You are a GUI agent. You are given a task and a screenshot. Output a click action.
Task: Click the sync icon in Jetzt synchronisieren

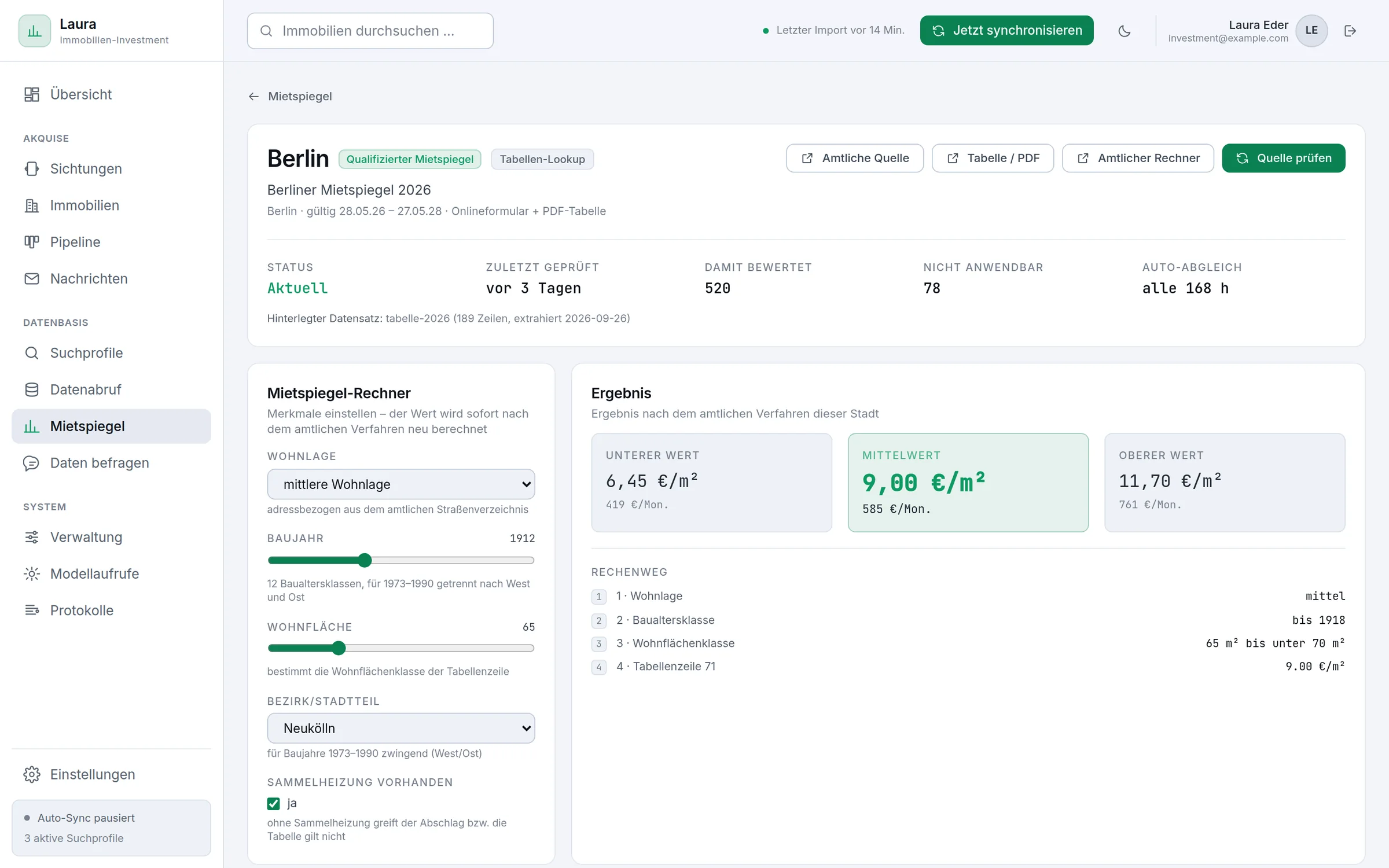(x=939, y=31)
